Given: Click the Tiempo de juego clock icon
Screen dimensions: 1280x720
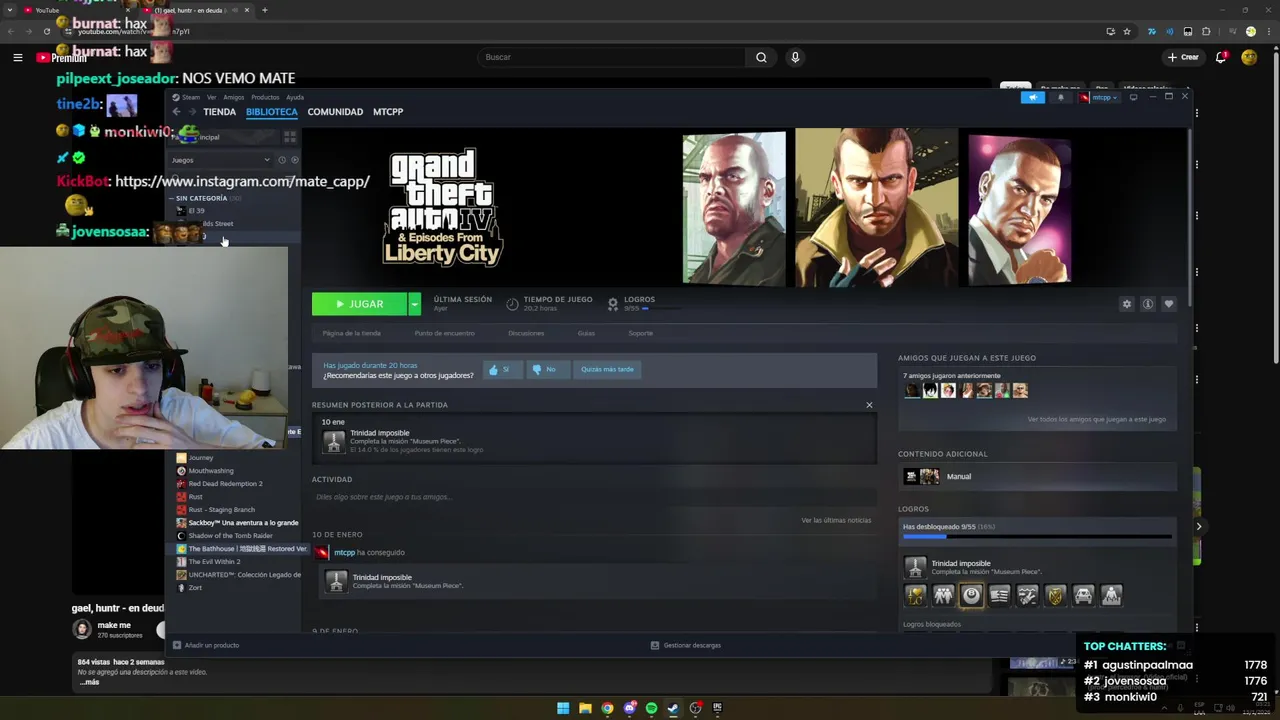Looking at the screenshot, I should click(x=512, y=304).
